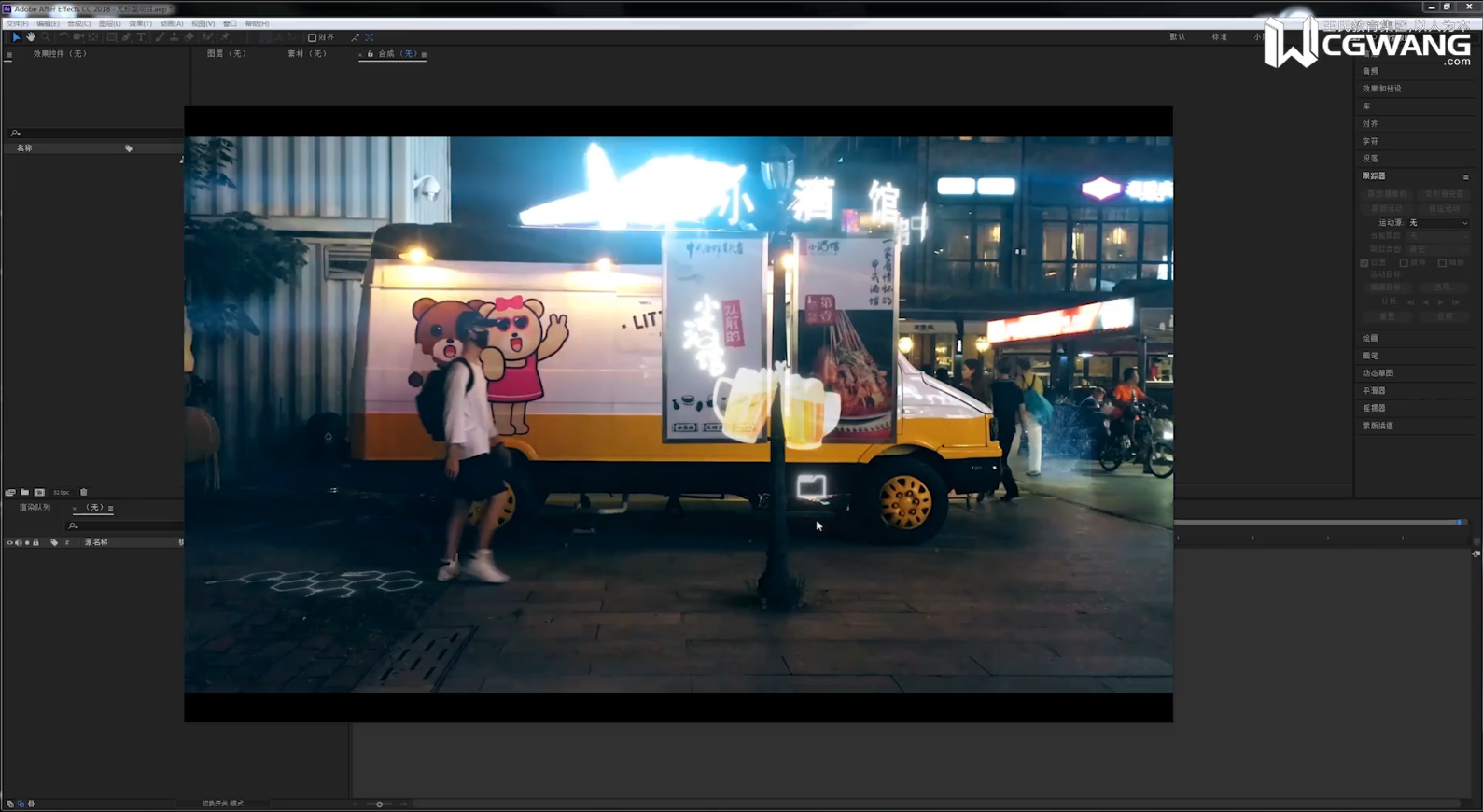The width and height of the screenshot is (1483, 812).
Task: Click the timeline layer search field
Action: [x=125, y=525]
